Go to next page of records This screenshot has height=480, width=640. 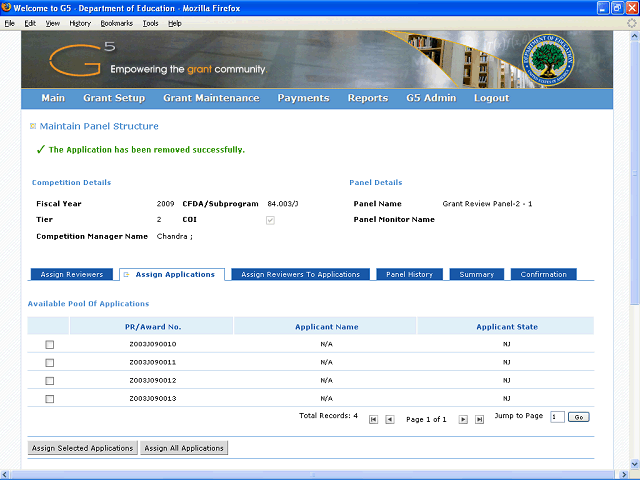point(463,420)
